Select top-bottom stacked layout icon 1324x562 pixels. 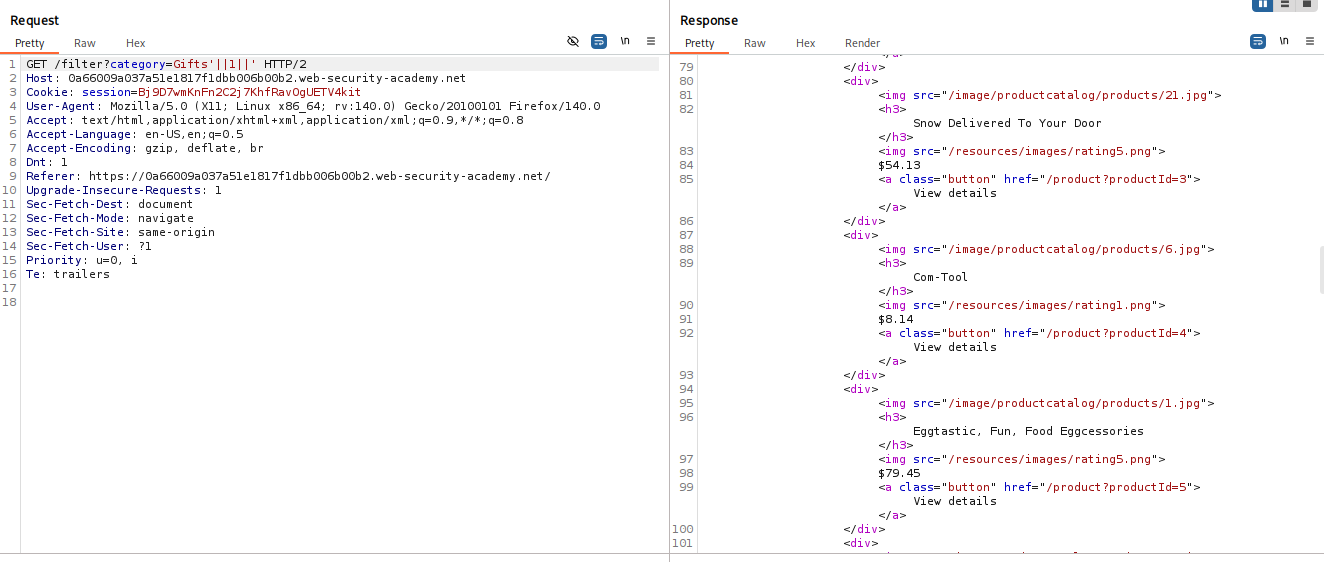coord(1285,4)
